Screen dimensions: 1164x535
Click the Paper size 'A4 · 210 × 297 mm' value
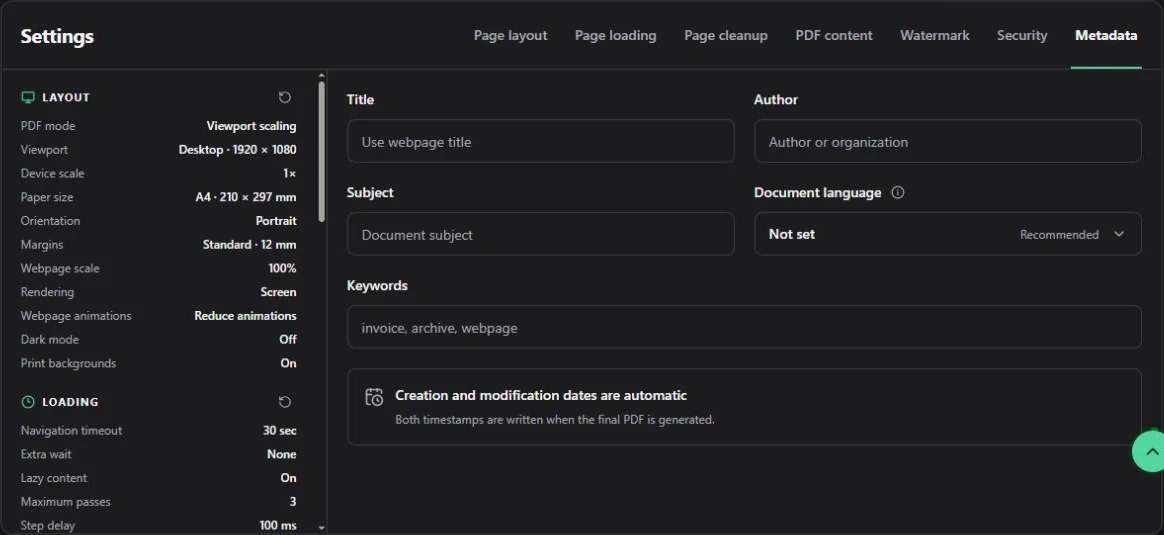(246, 197)
